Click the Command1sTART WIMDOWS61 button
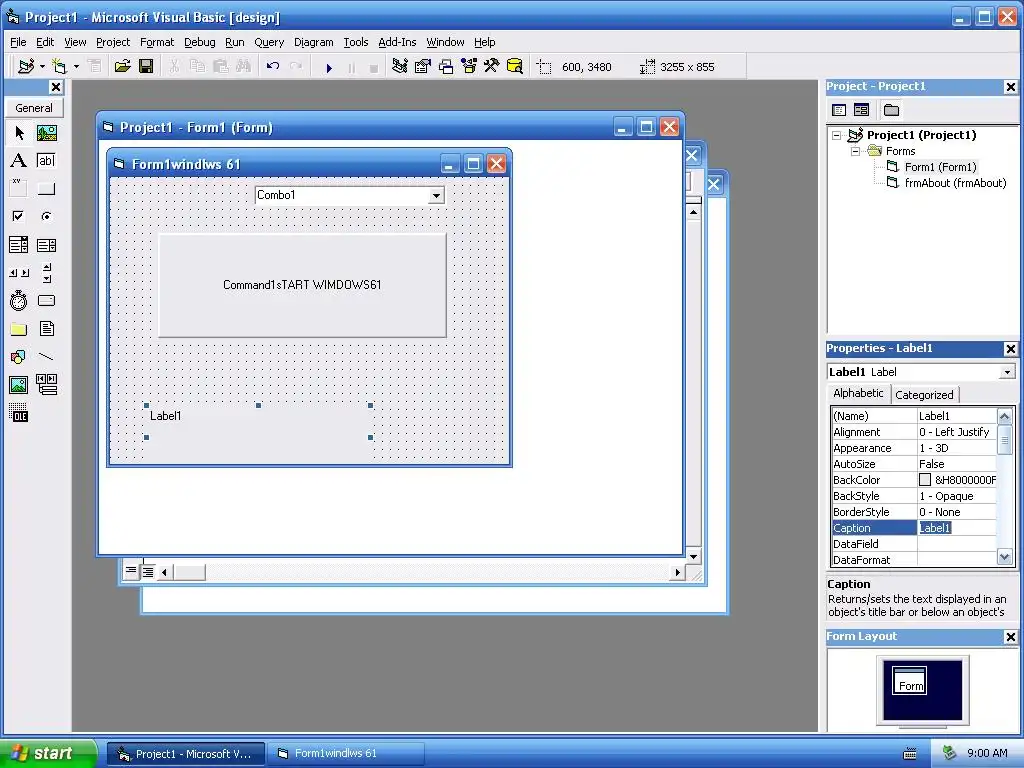The image size is (1024, 768). pyautogui.click(x=302, y=285)
